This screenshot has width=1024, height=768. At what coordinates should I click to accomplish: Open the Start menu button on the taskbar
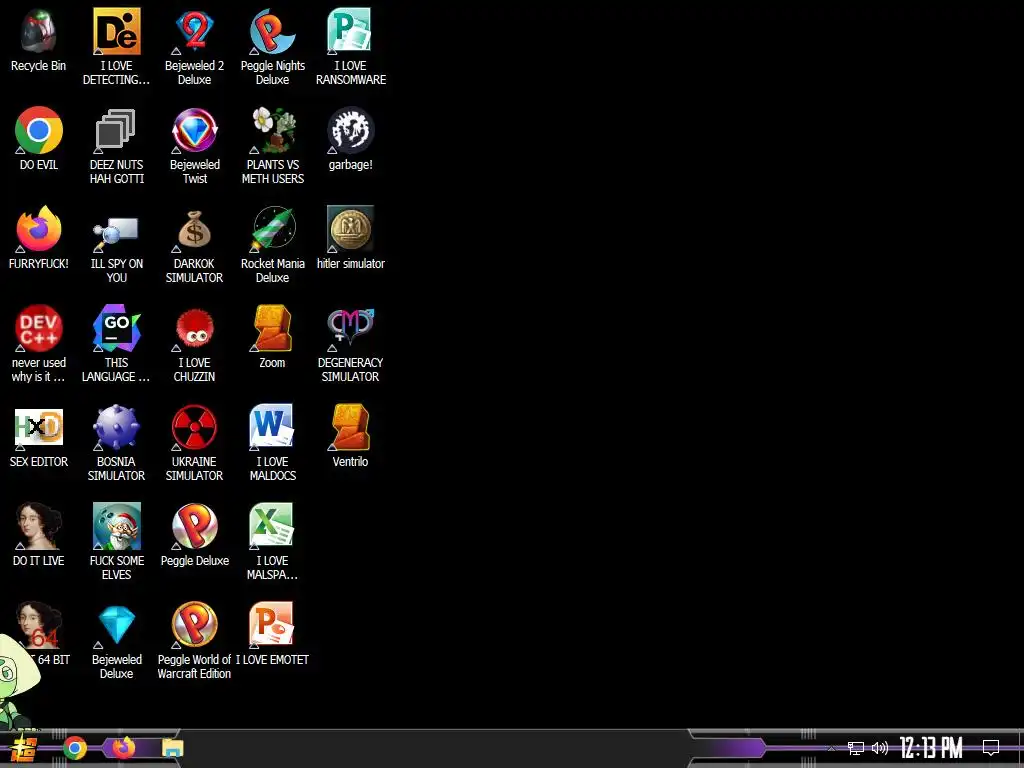22,748
